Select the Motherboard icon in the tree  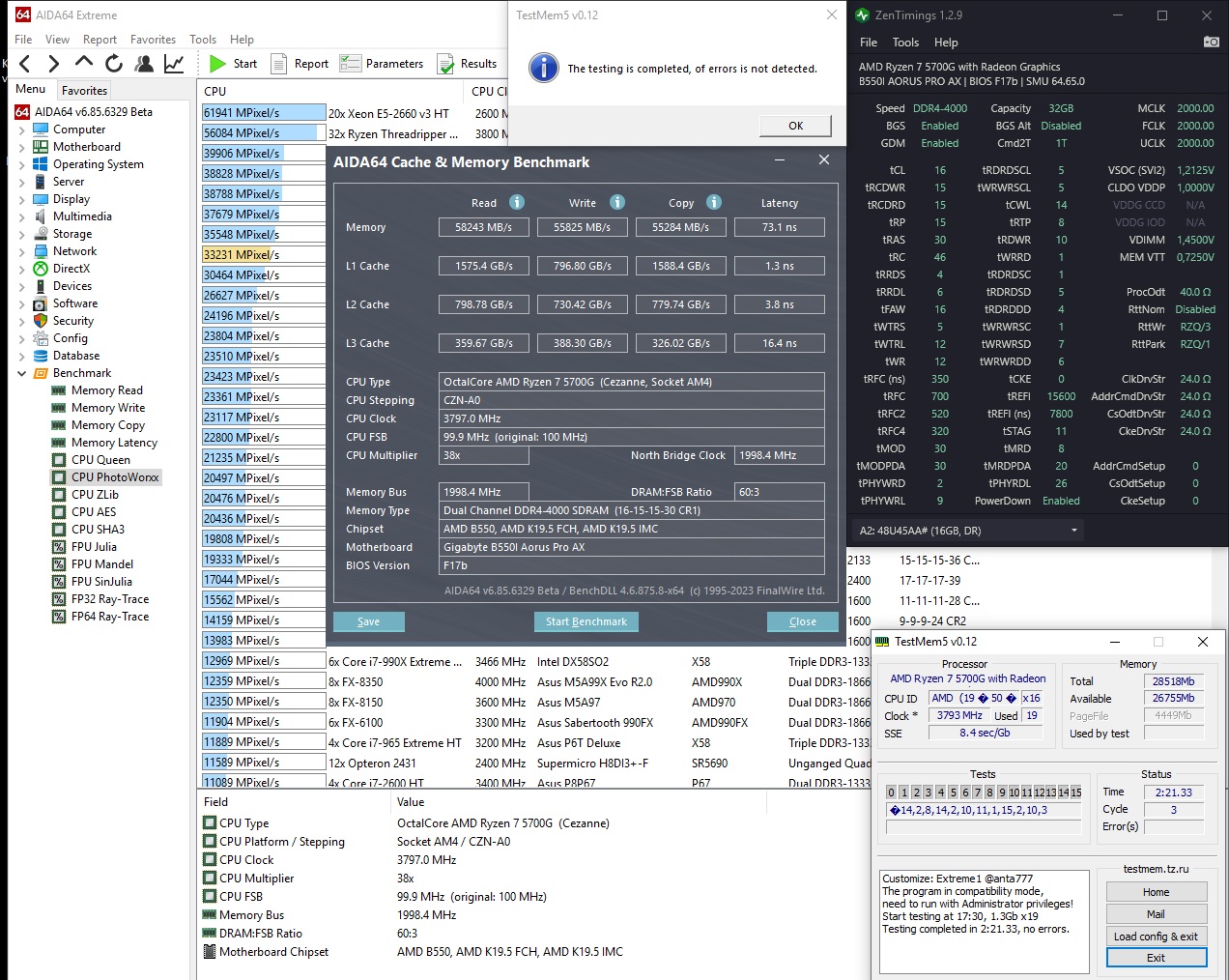point(41,146)
